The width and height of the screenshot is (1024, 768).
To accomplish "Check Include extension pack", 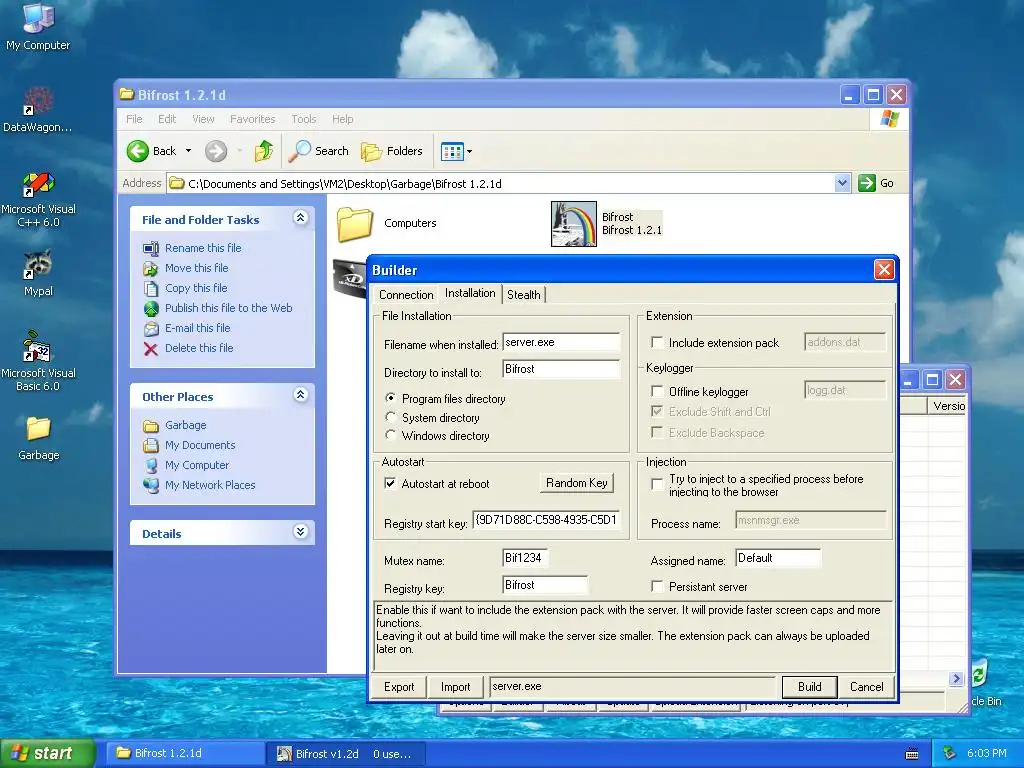I will coord(657,342).
